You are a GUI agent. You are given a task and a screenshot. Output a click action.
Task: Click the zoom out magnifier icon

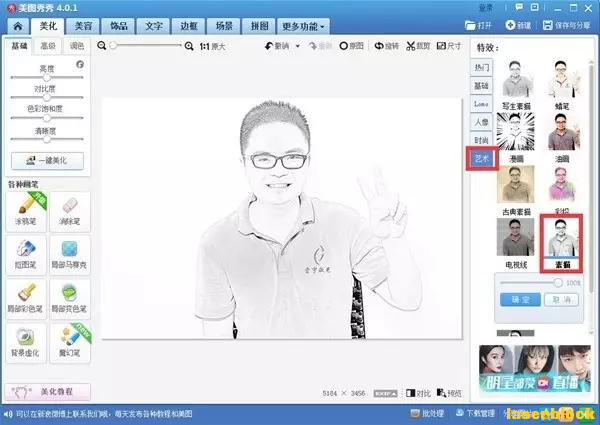tap(101, 46)
